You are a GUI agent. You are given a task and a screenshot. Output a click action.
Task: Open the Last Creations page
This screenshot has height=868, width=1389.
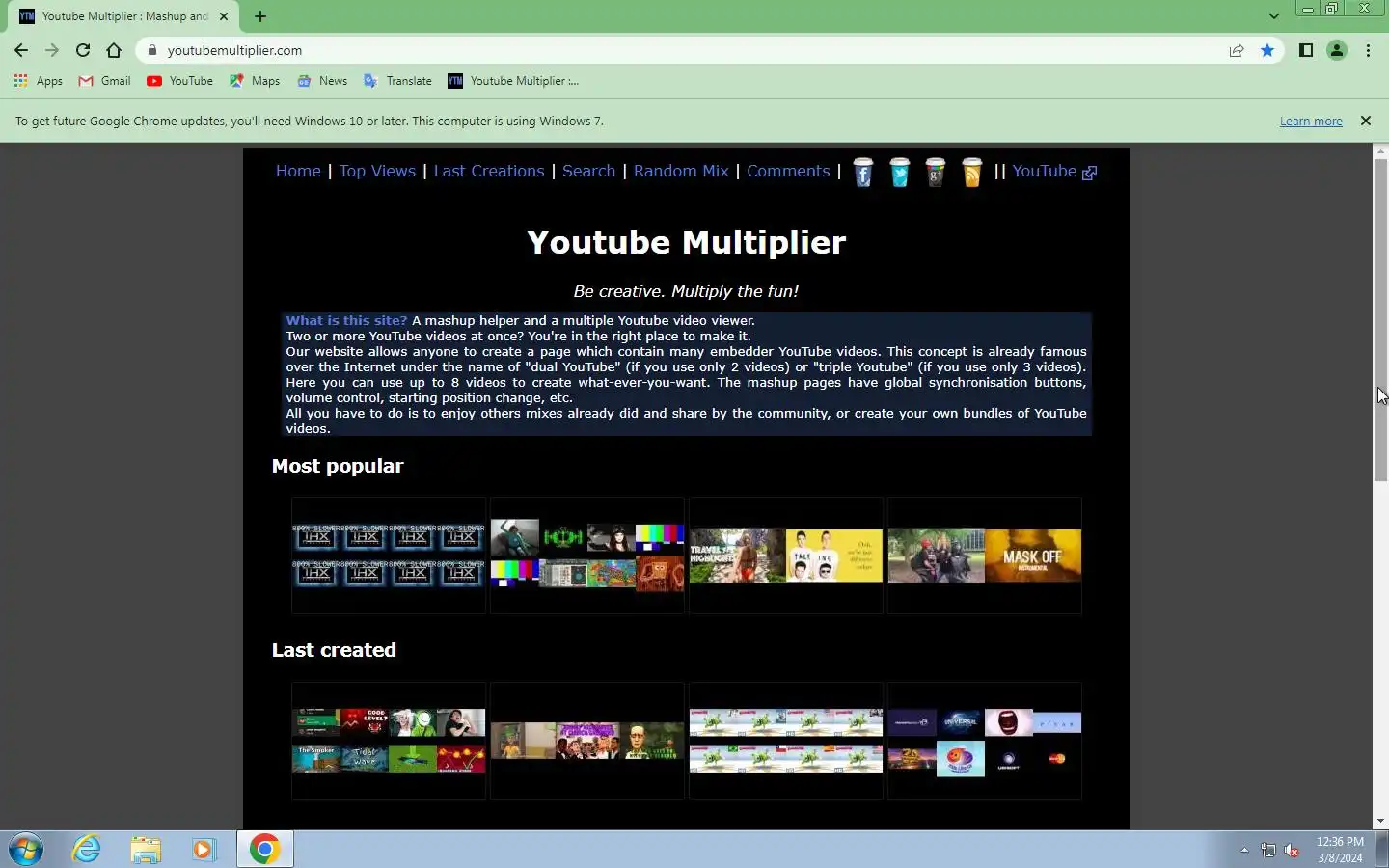489,171
